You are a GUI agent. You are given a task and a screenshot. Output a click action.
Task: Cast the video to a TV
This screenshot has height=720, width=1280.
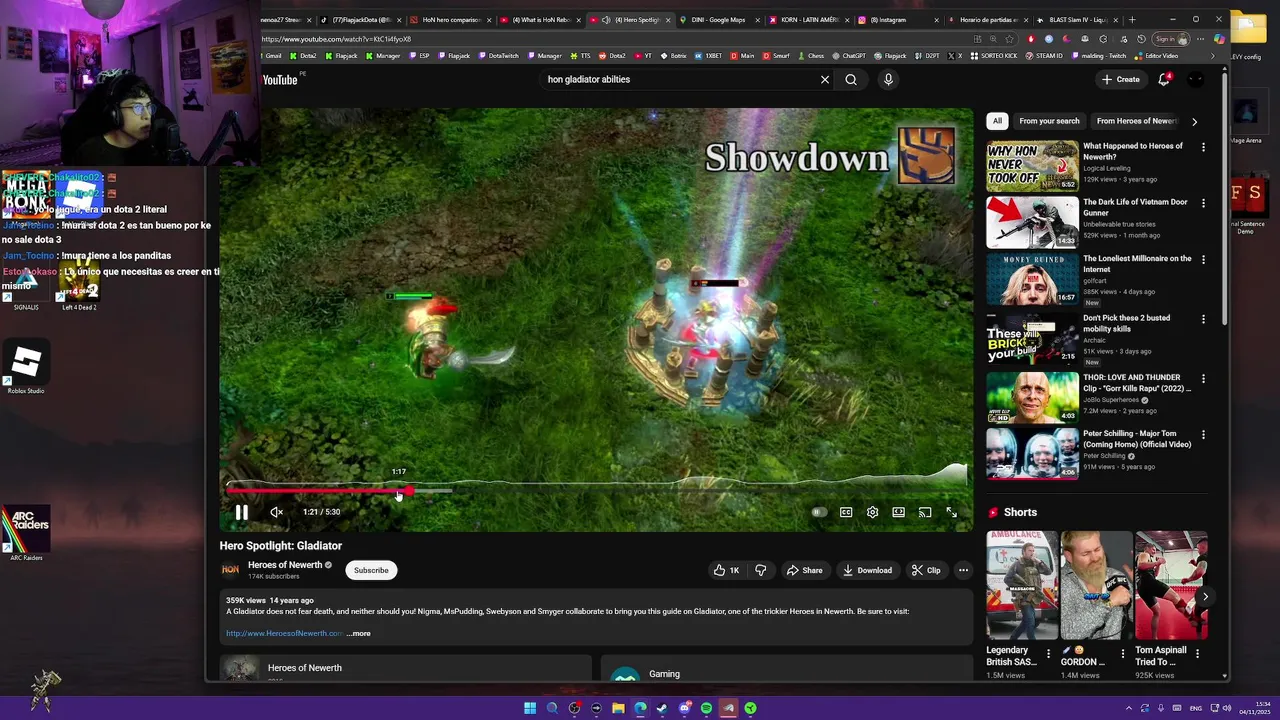click(925, 512)
